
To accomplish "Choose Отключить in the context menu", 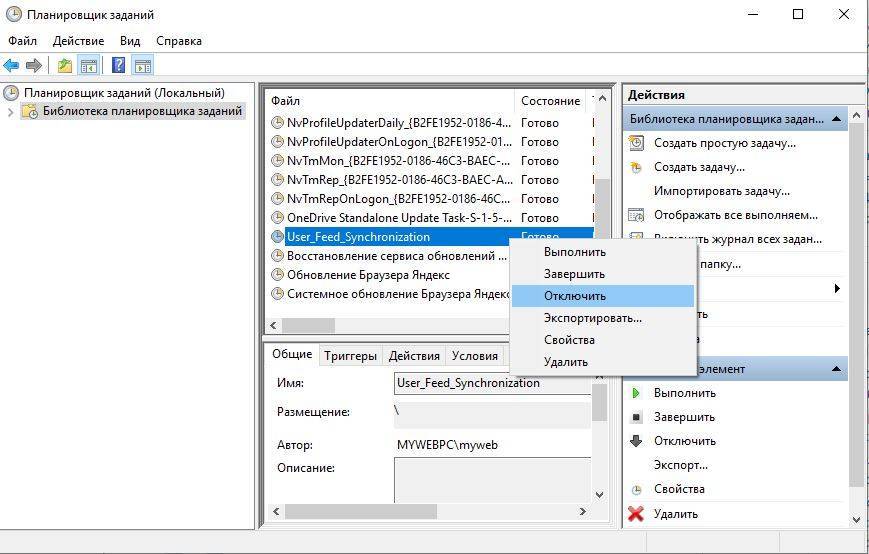I will [x=574, y=296].
